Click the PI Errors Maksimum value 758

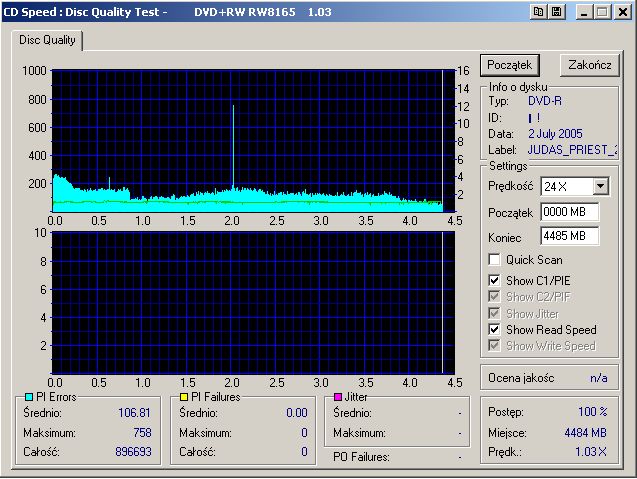pyautogui.click(x=142, y=433)
